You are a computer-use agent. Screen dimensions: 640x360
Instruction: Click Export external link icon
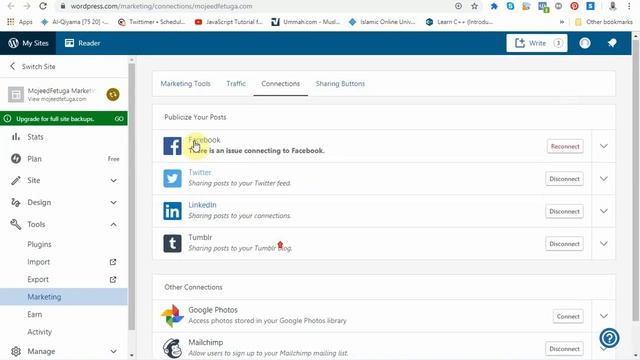coord(113,280)
